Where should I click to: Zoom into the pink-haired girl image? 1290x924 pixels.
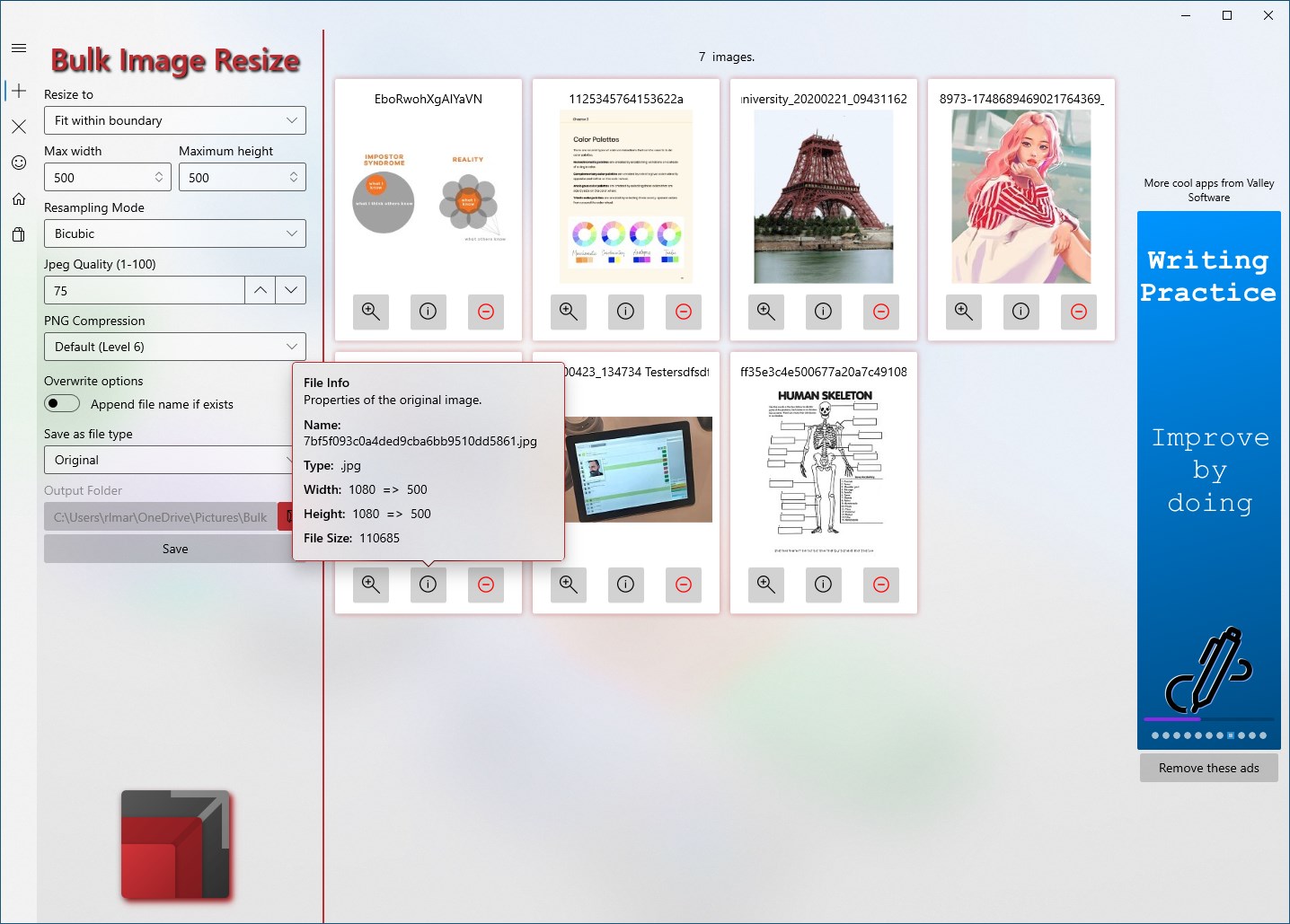(964, 312)
